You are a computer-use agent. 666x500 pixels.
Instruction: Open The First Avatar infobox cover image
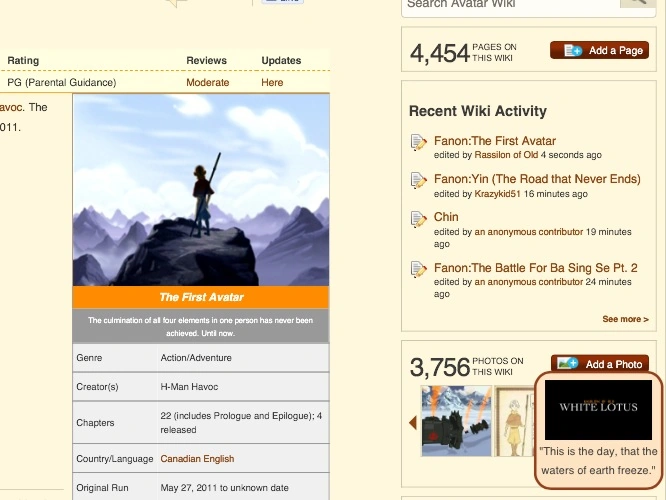click(201, 190)
